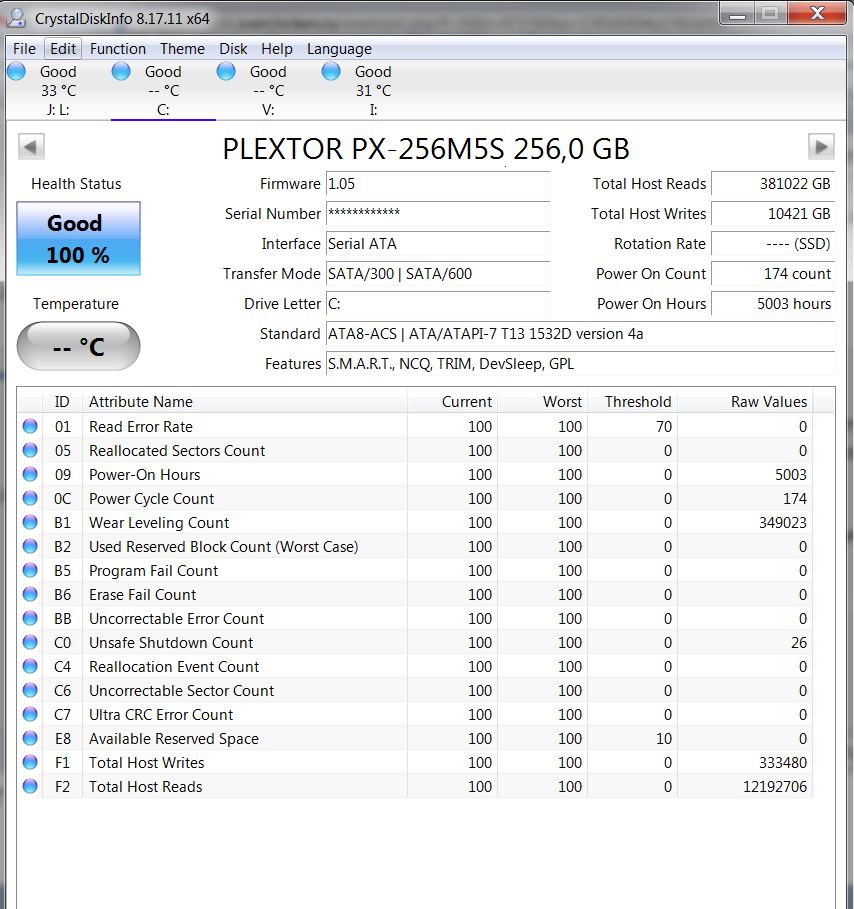Select threshold value 70 in Read Error Rate
The image size is (854, 909).
point(664,426)
